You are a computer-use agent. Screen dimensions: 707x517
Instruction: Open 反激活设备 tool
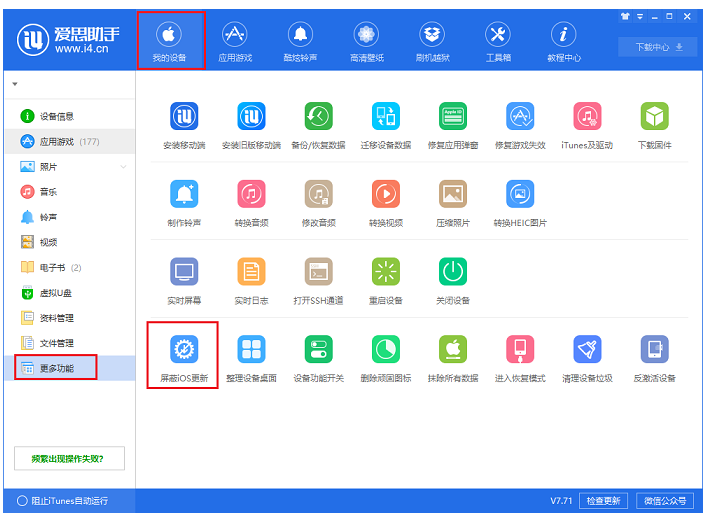[654, 349]
